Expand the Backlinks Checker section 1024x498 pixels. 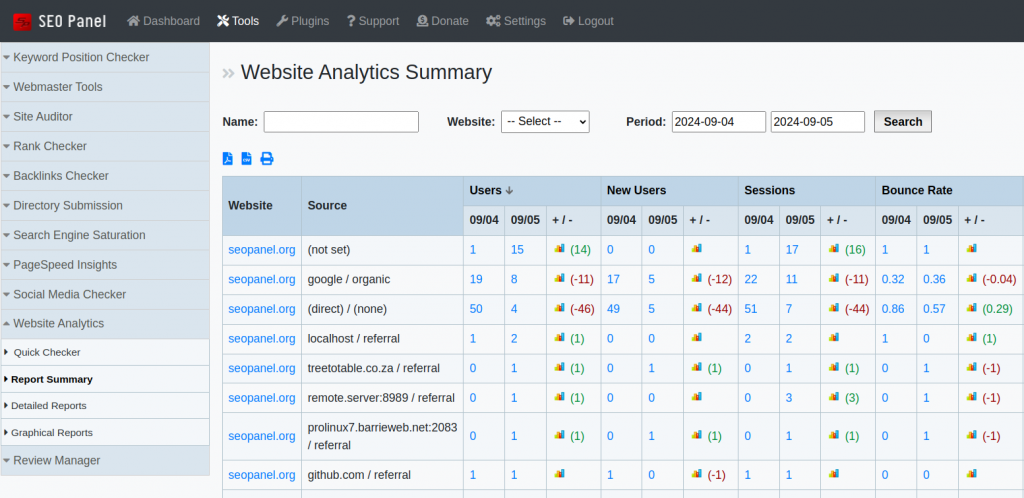[60, 176]
